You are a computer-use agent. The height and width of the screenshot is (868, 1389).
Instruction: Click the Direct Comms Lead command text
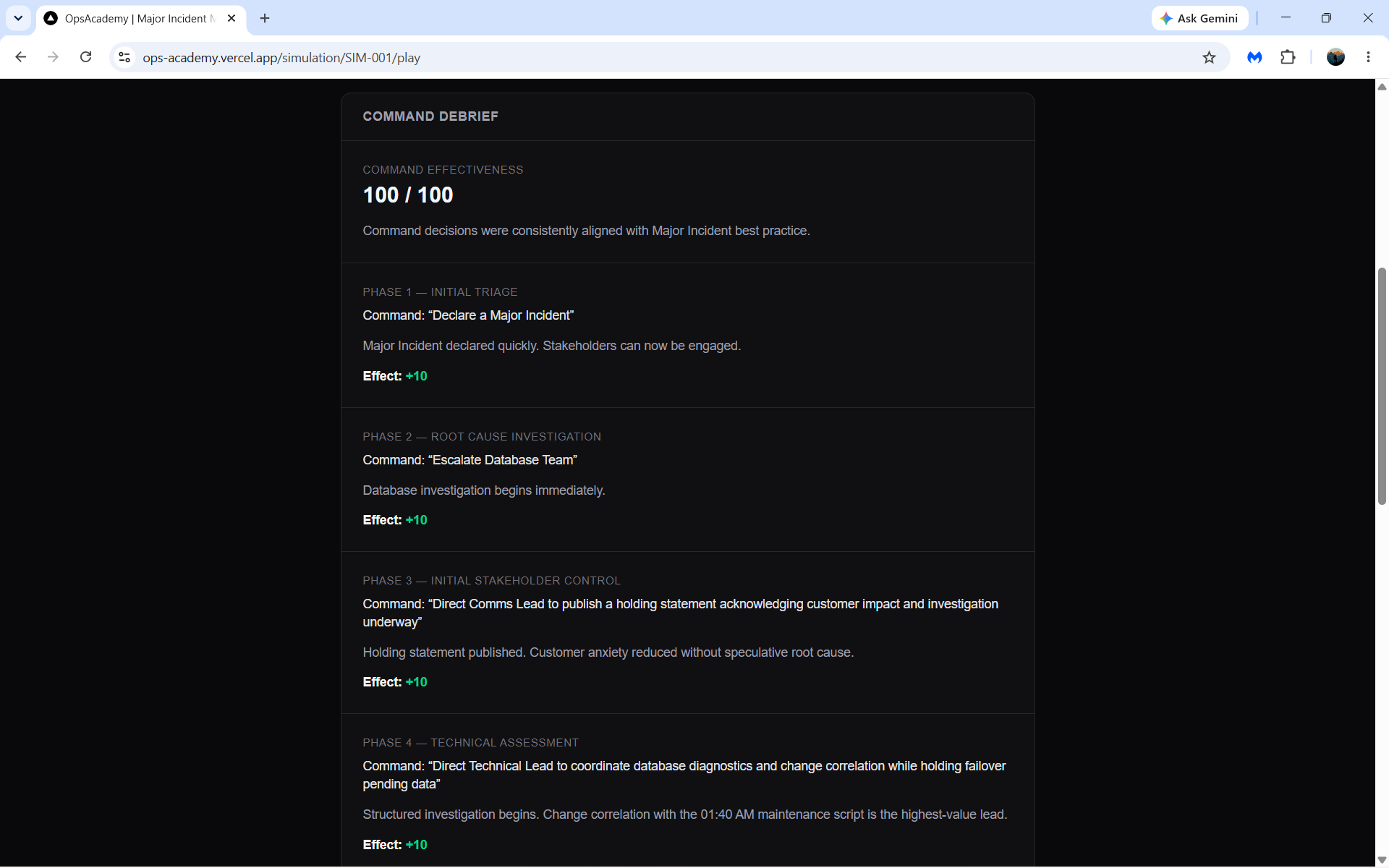click(681, 613)
